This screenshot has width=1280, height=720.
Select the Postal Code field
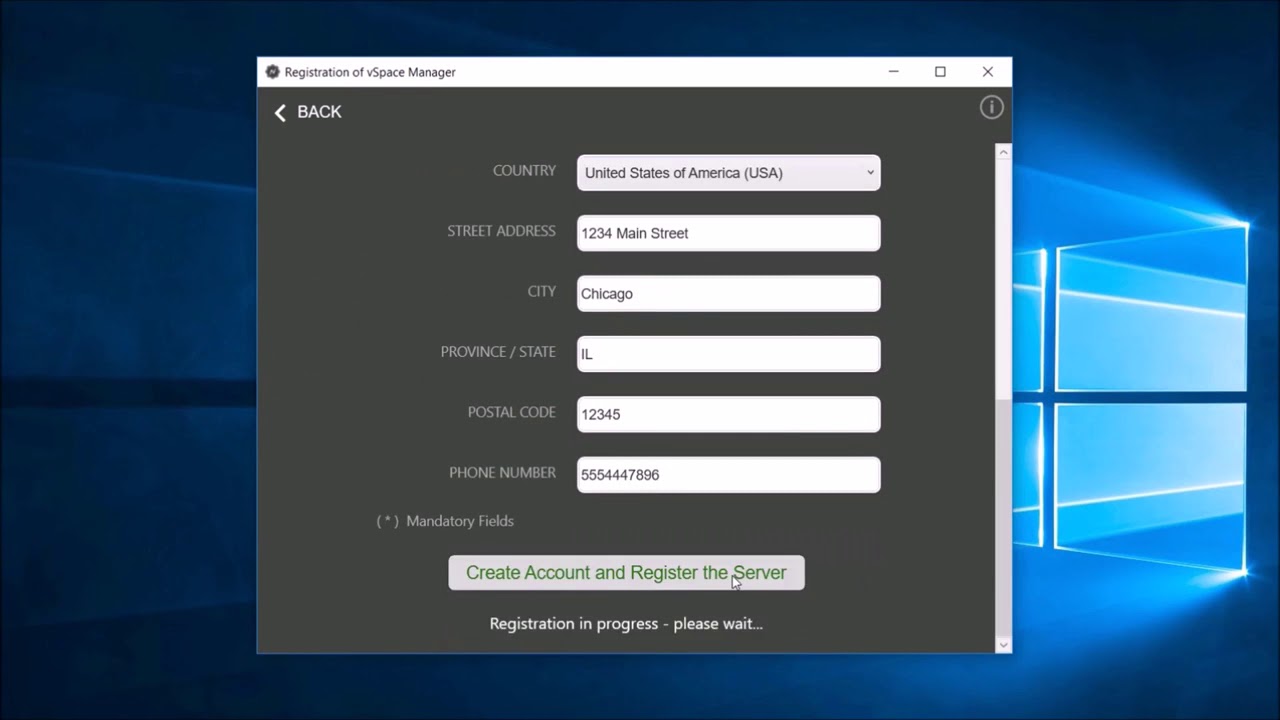click(x=729, y=414)
